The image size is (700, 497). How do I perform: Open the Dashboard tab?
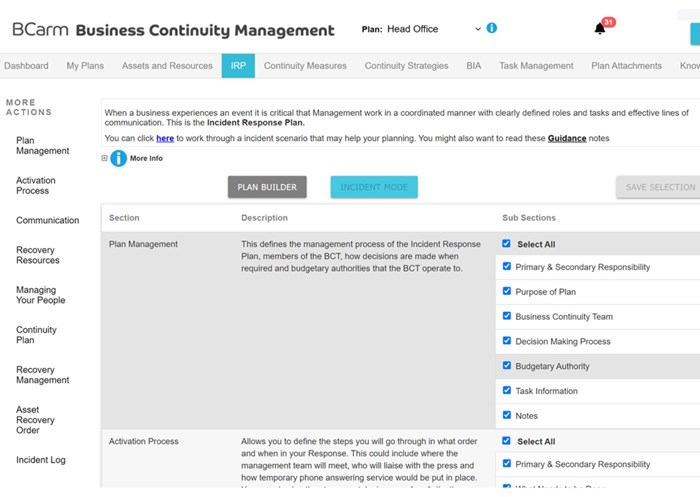pyautogui.click(x=26, y=66)
